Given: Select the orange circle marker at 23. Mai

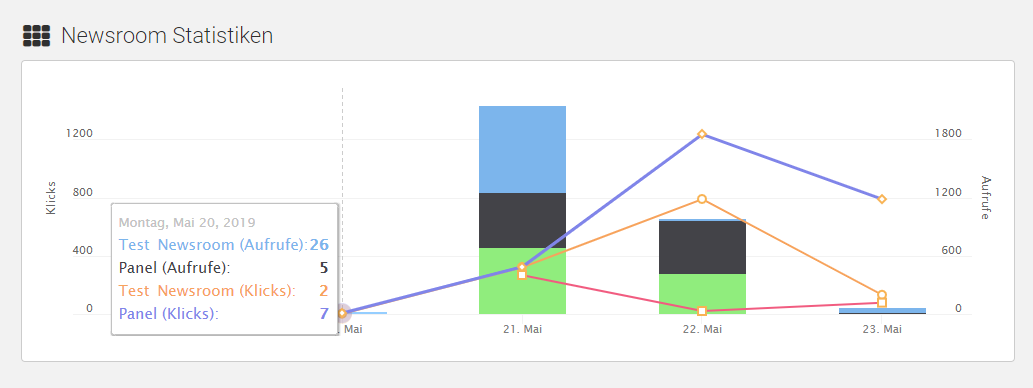Looking at the screenshot, I should [882, 294].
